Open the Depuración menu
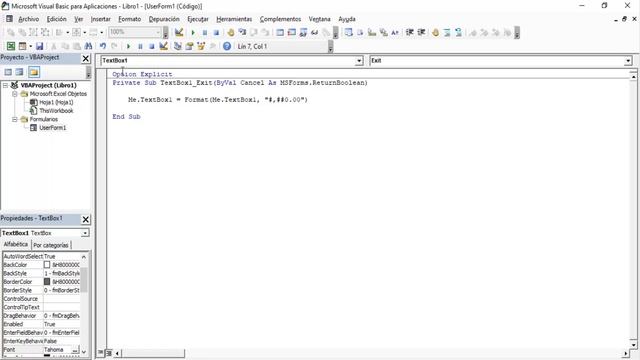This screenshot has height=360, width=640. point(164,19)
